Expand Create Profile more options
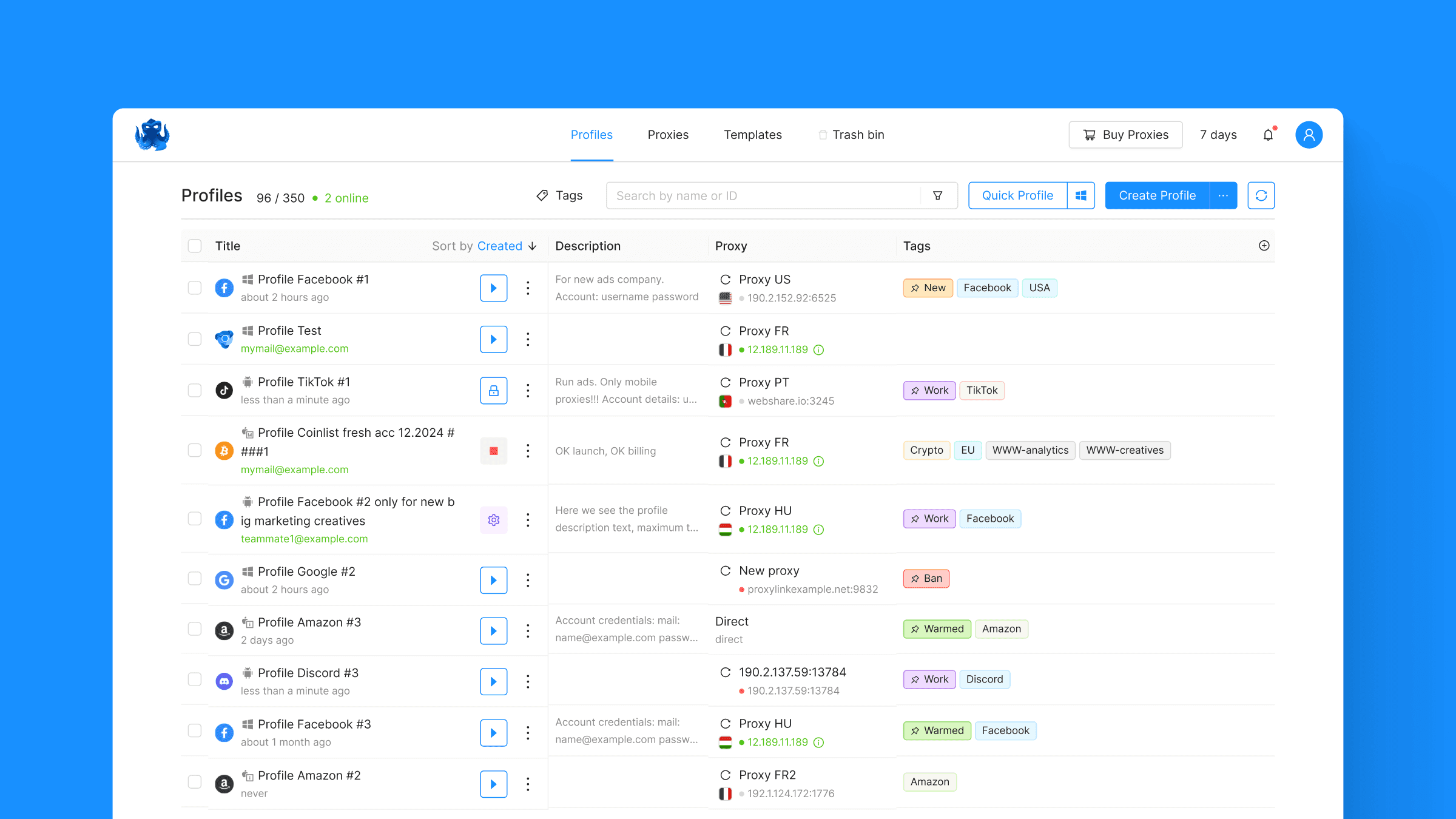The image size is (1456, 819). 1223,195
